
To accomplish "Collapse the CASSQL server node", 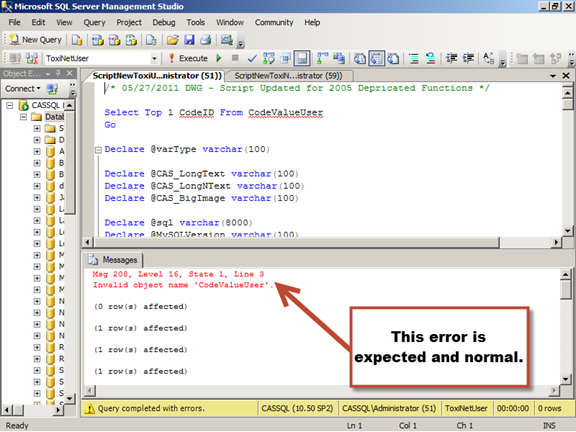I will pyautogui.click(x=10, y=105).
